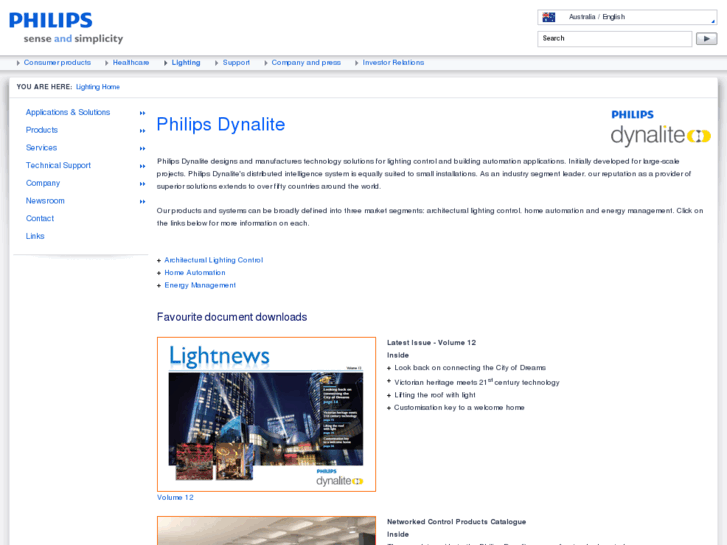The height and width of the screenshot is (545, 727).
Task: Click the Philips Dynalite logo
Action: (660, 128)
